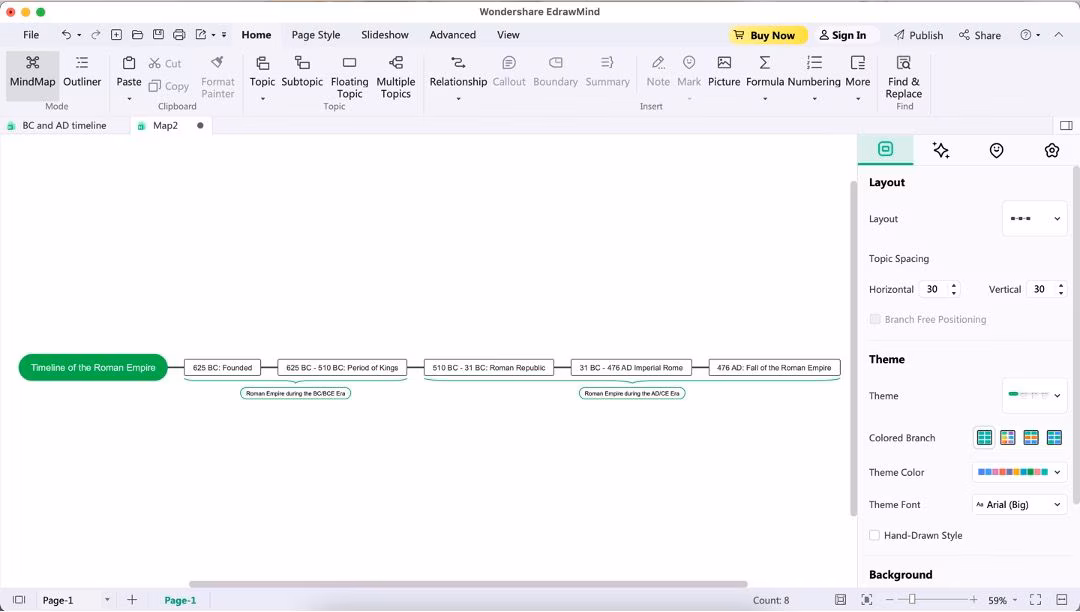Insert a Note
Screen dimensions: 1080x612
pyautogui.click(x=658, y=72)
